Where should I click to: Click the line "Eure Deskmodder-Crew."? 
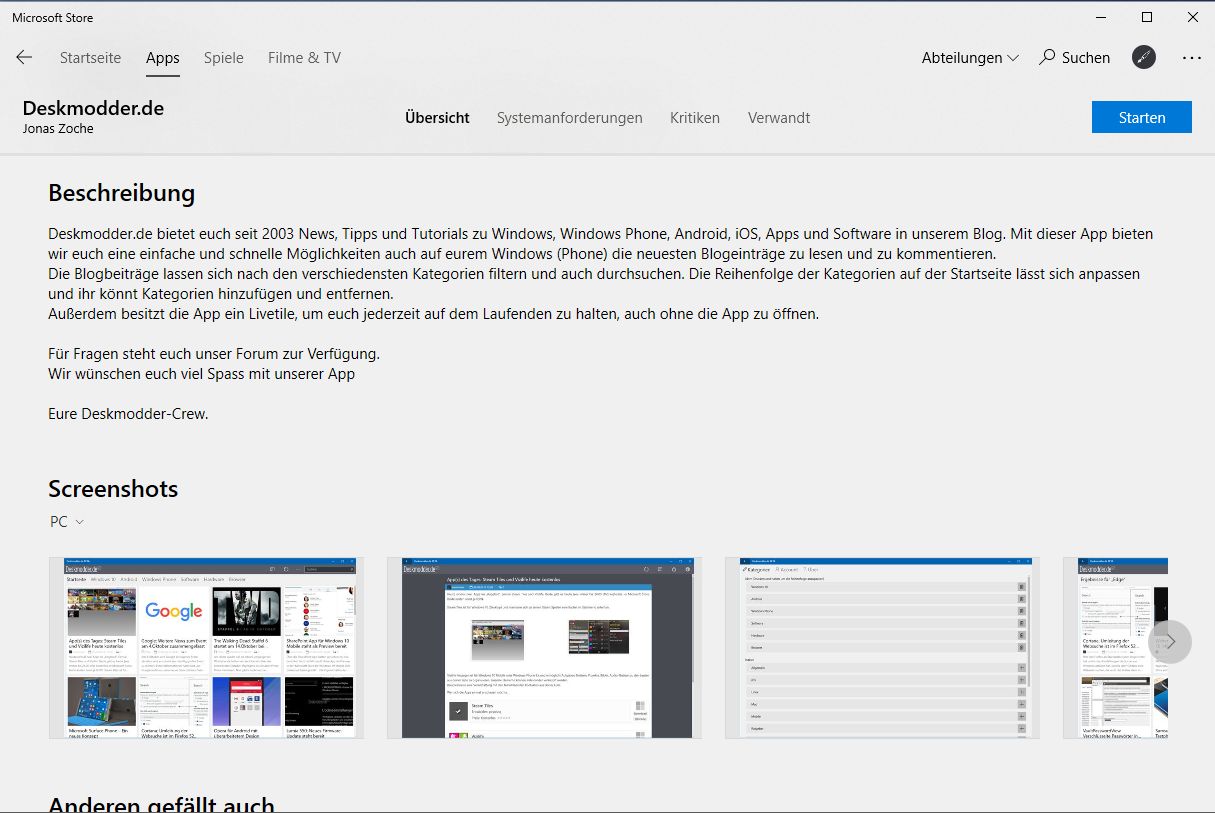tap(128, 413)
